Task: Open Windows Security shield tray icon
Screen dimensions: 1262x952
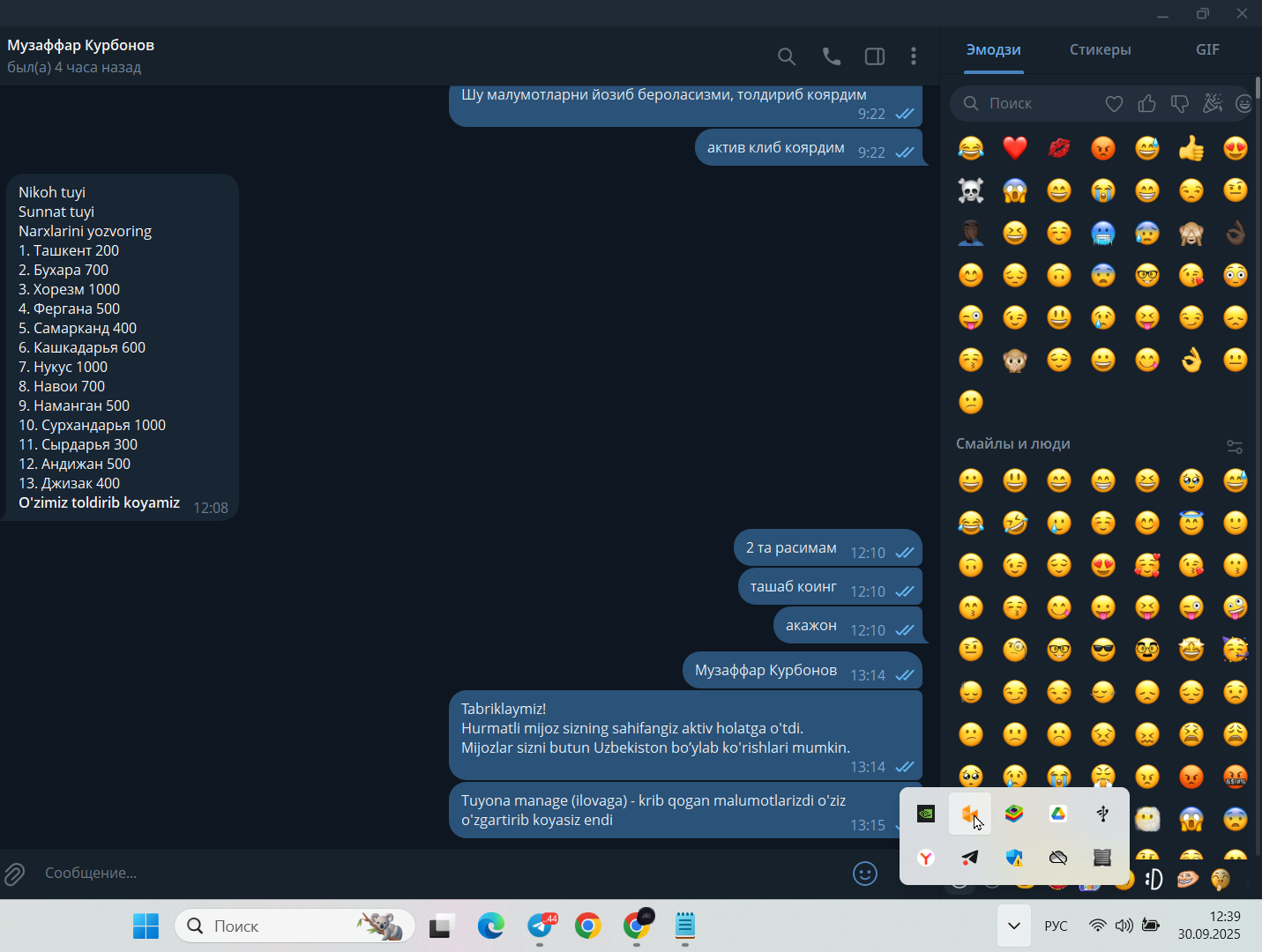Action: [1014, 858]
